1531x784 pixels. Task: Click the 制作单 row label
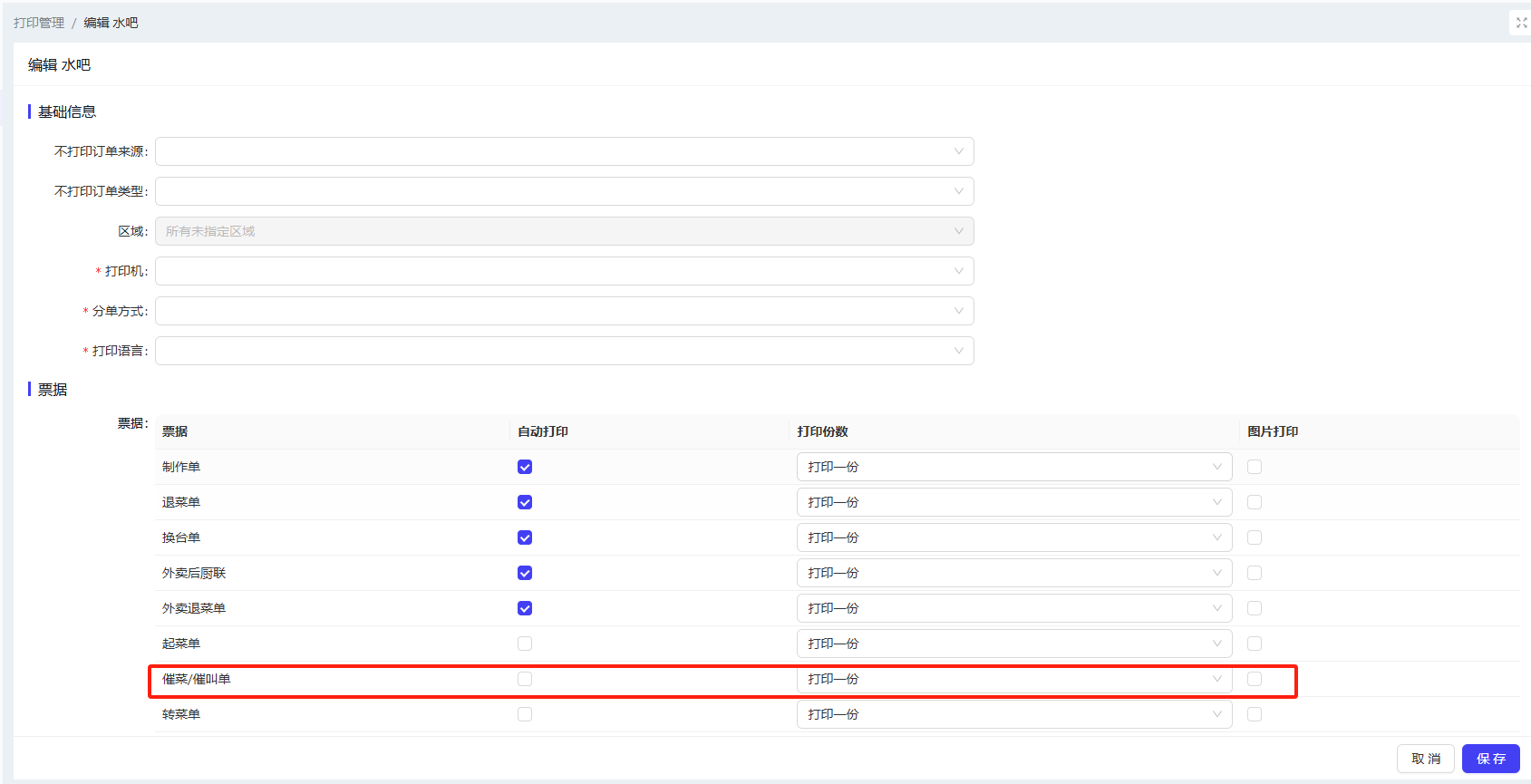coord(181,467)
